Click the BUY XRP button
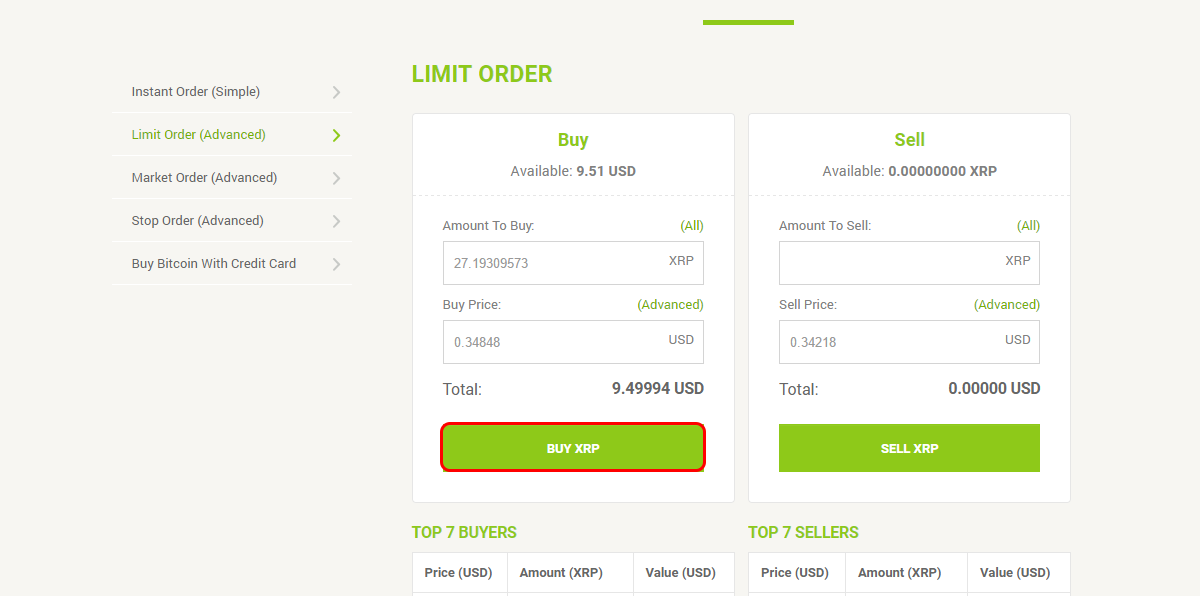This screenshot has width=1200, height=596. click(573, 448)
